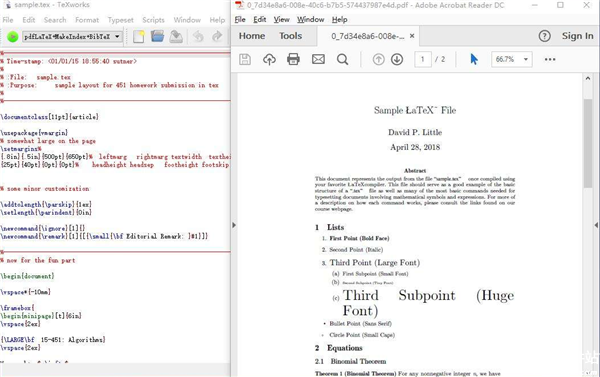
Task: Click "2.1 Binomial Theorem" subsection heading
Action: pyautogui.click(x=351, y=361)
